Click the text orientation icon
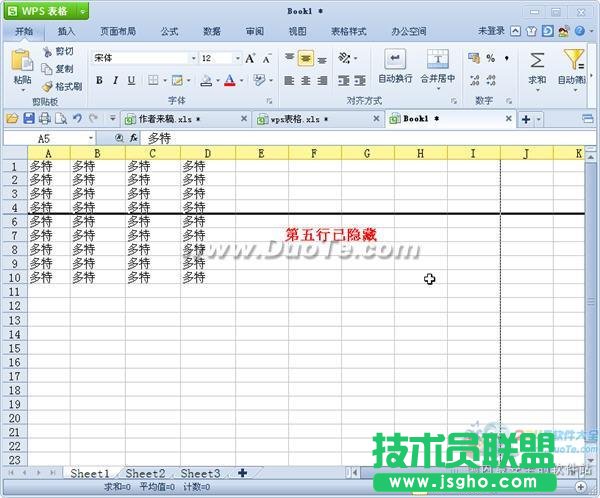Viewport: 600px width, 498px height. 344,58
